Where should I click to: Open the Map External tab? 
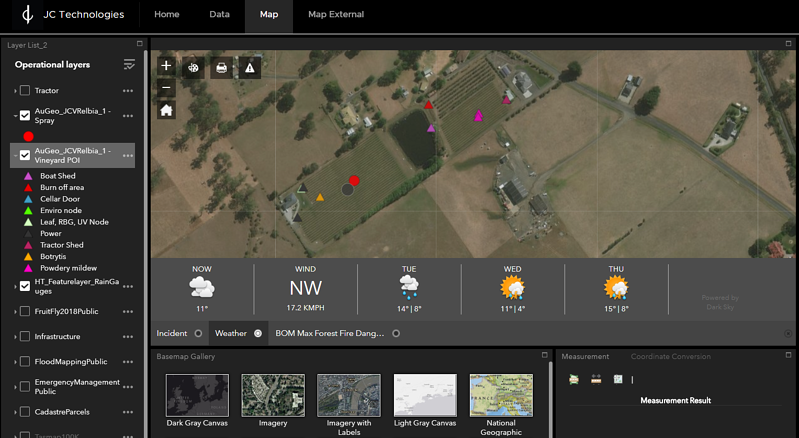pos(335,15)
